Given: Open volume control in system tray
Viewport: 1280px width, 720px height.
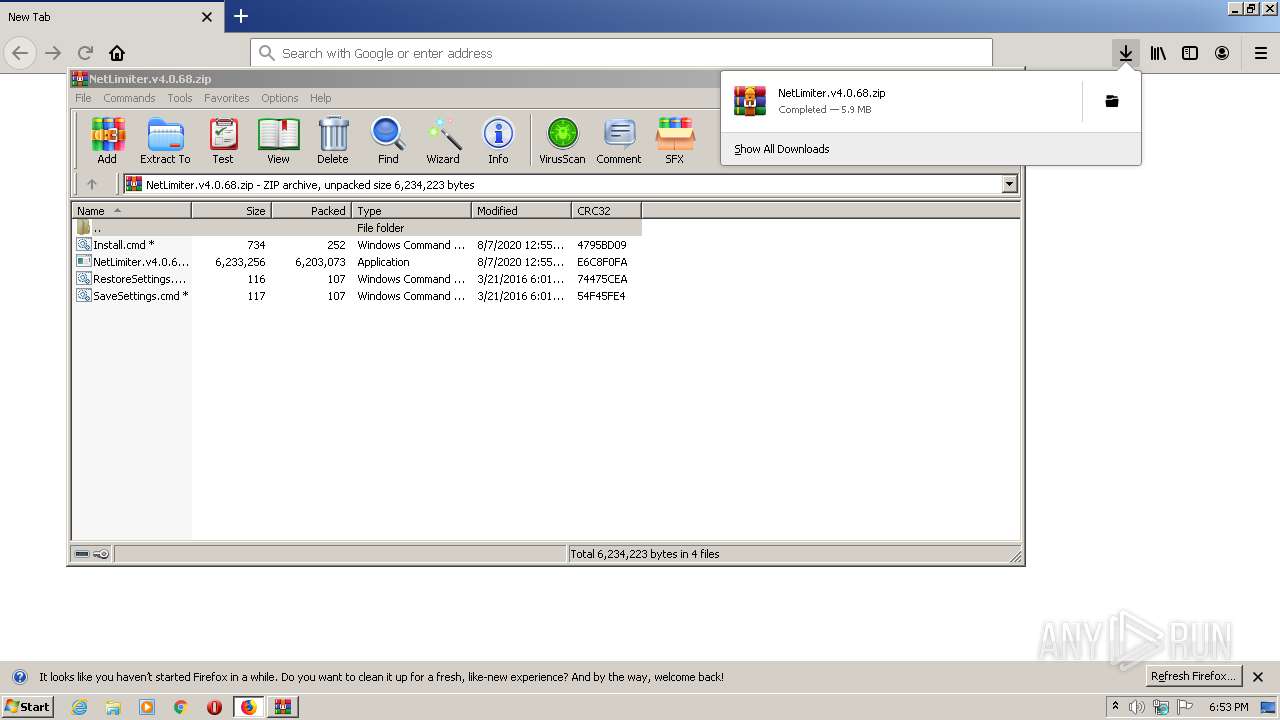Looking at the screenshot, I should (x=1137, y=707).
